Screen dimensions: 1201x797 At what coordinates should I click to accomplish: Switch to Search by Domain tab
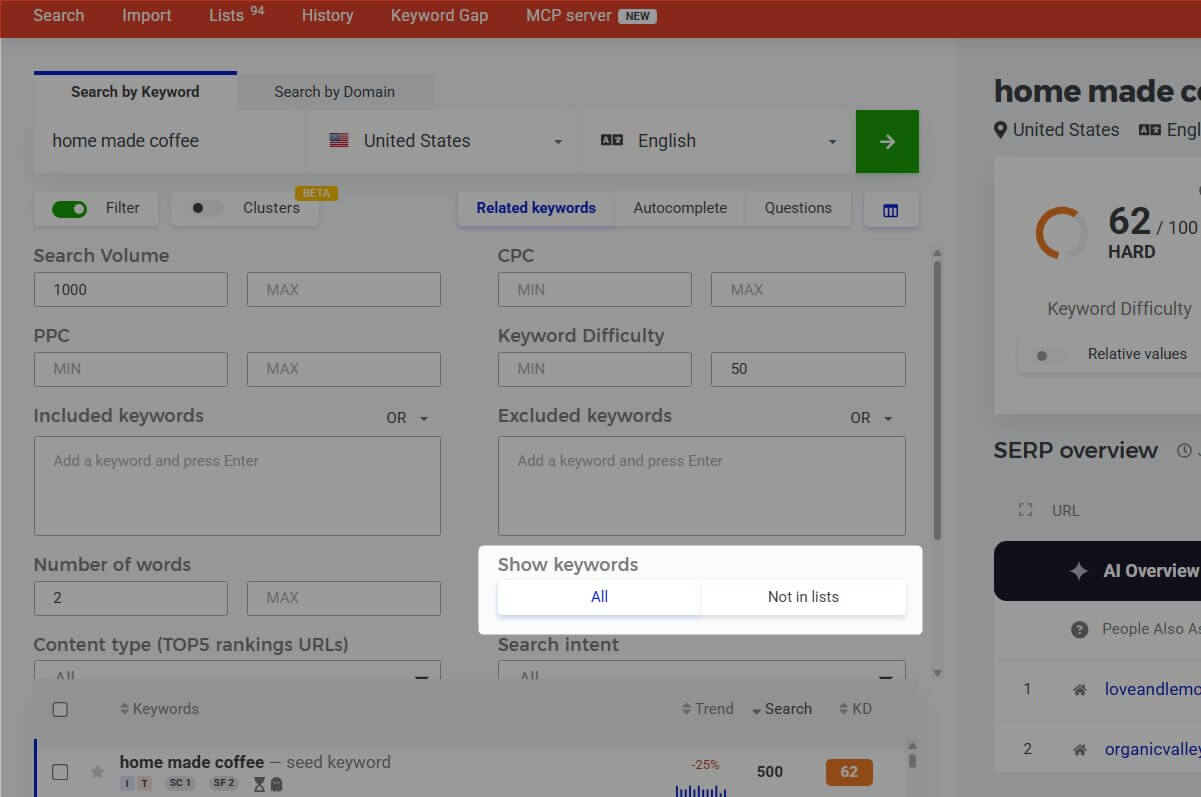(x=334, y=92)
